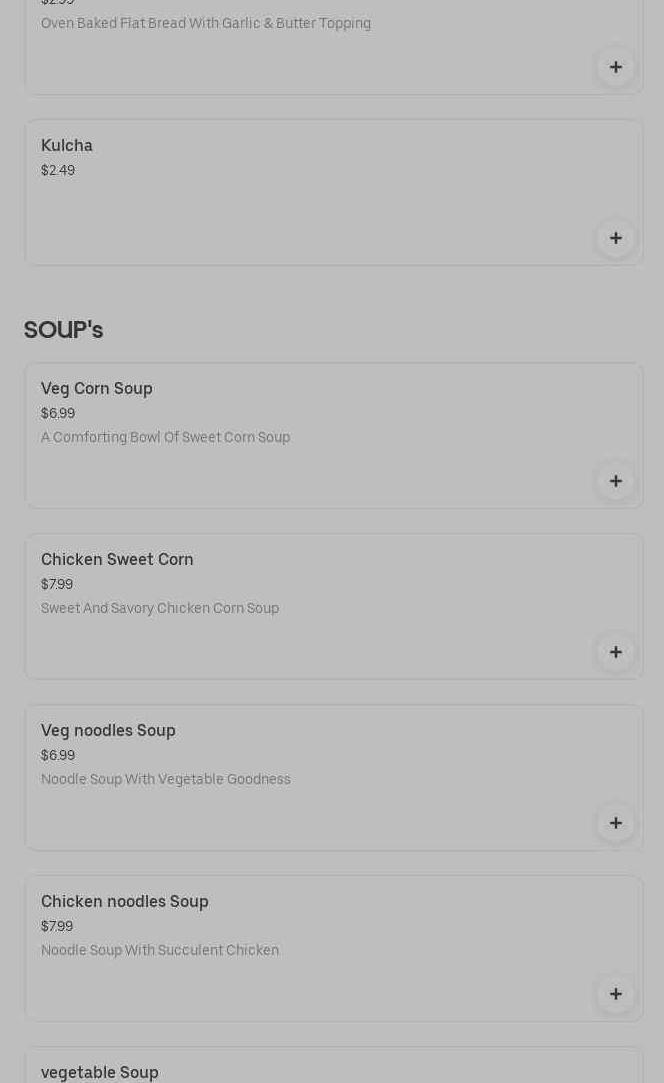Click 'A Comforting Bowl Of Sweet Corn Soup' description
The height and width of the screenshot is (1083, 664).
coord(165,438)
